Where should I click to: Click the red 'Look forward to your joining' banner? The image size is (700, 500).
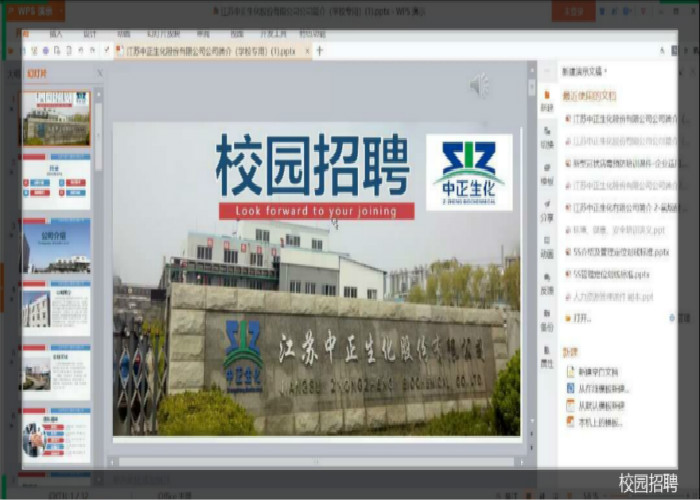317,211
